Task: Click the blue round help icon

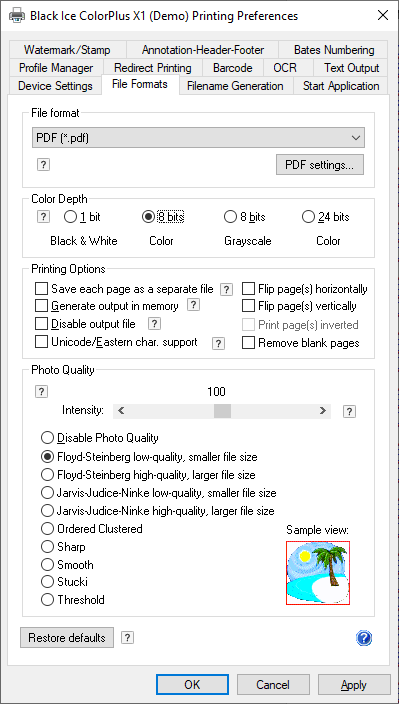Action: click(x=364, y=638)
